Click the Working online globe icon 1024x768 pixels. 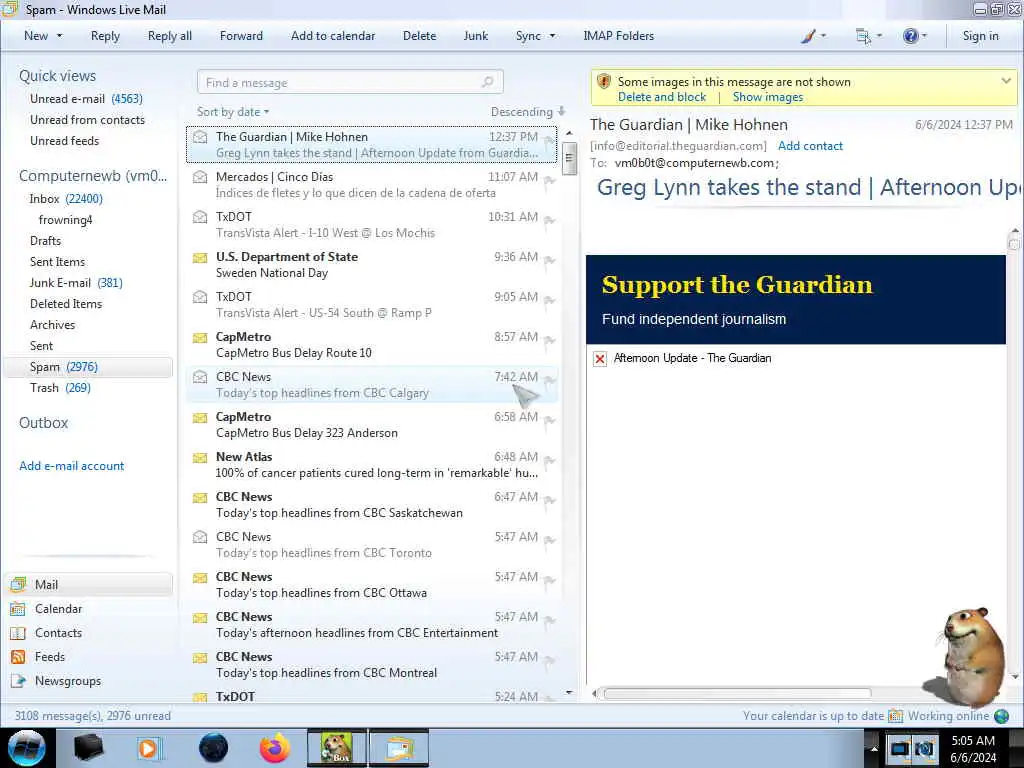pos(1001,716)
